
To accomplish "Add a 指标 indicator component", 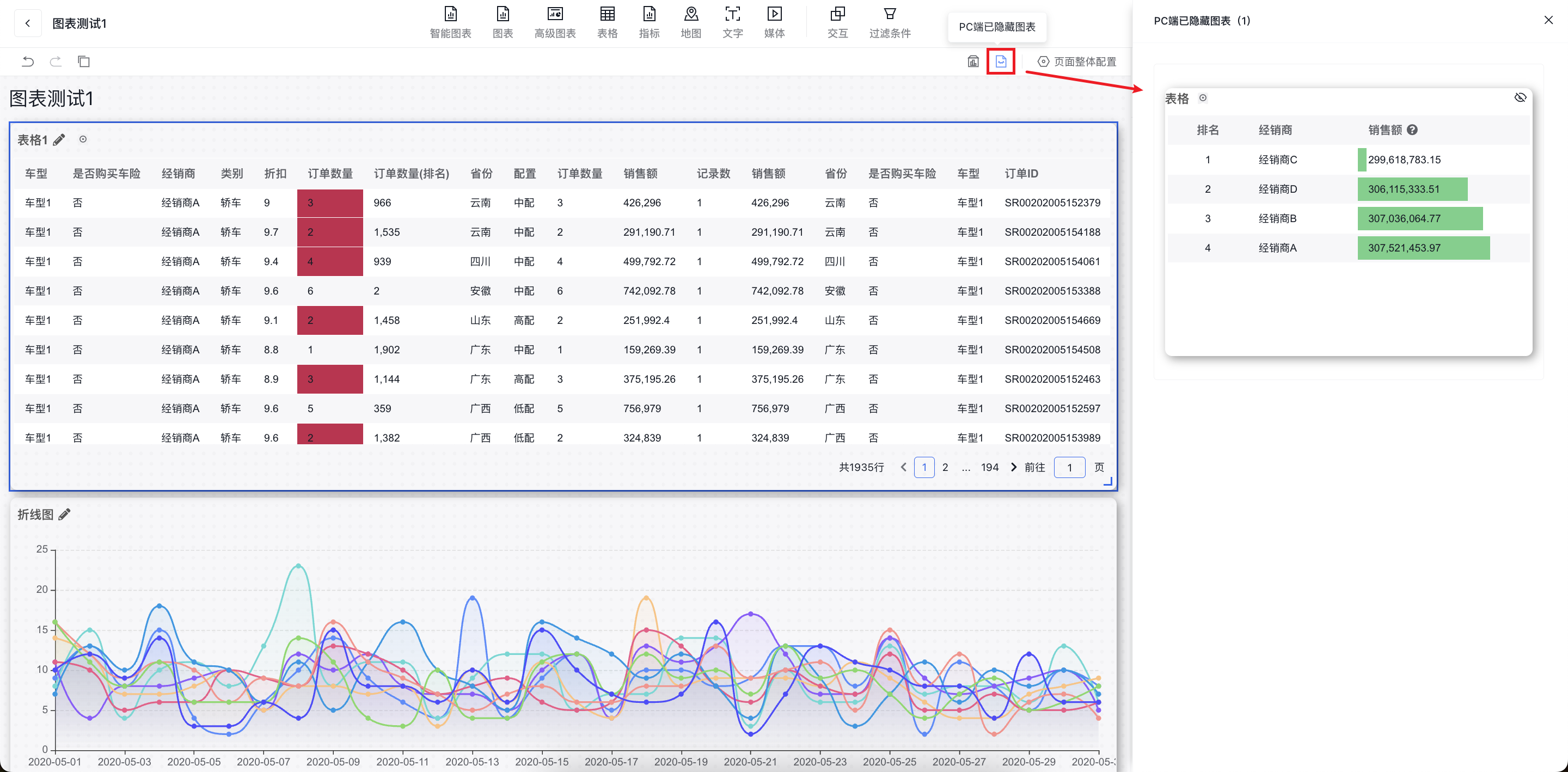I will (x=650, y=22).
